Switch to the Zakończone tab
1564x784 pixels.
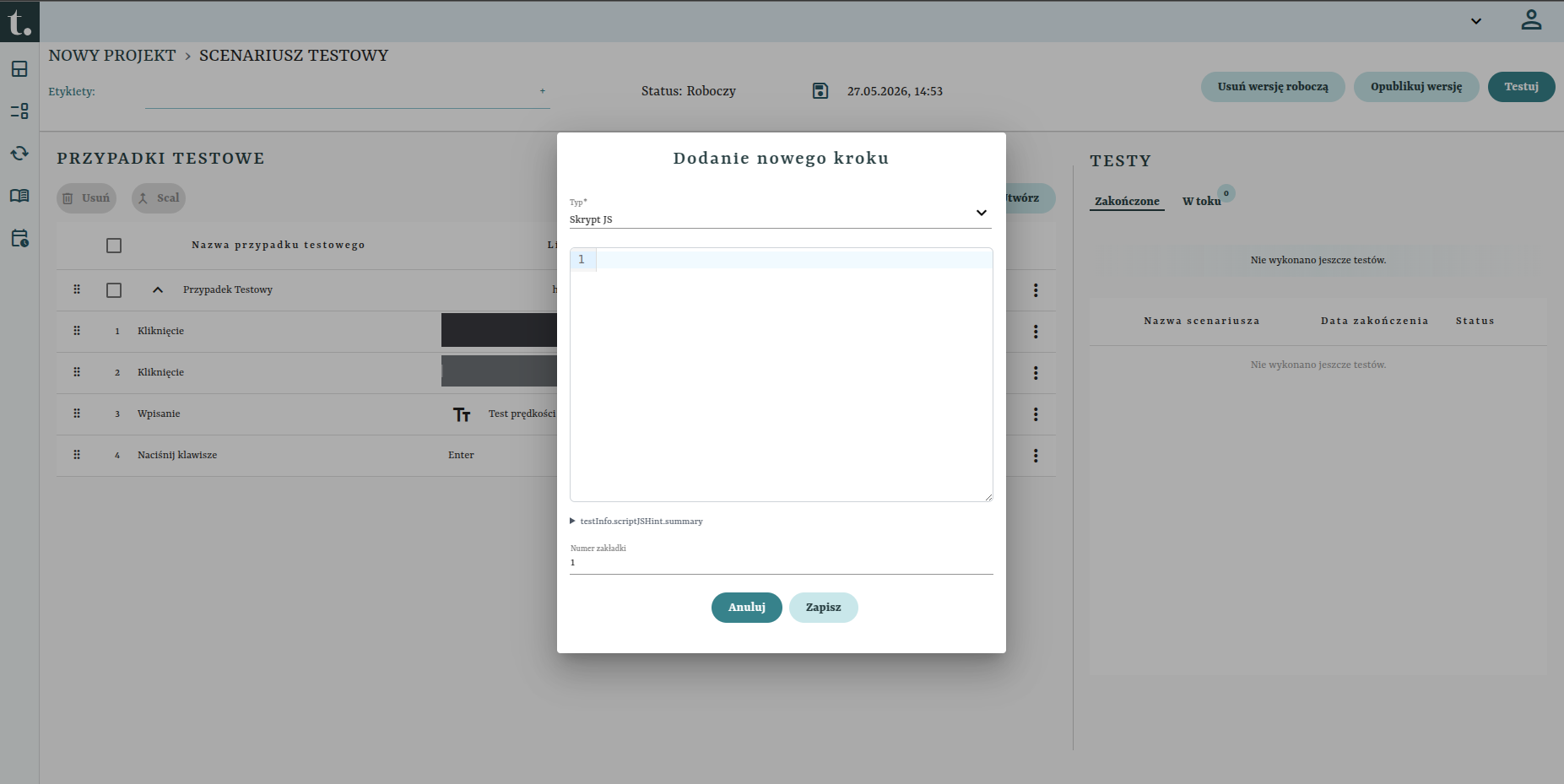click(1127, 201)
